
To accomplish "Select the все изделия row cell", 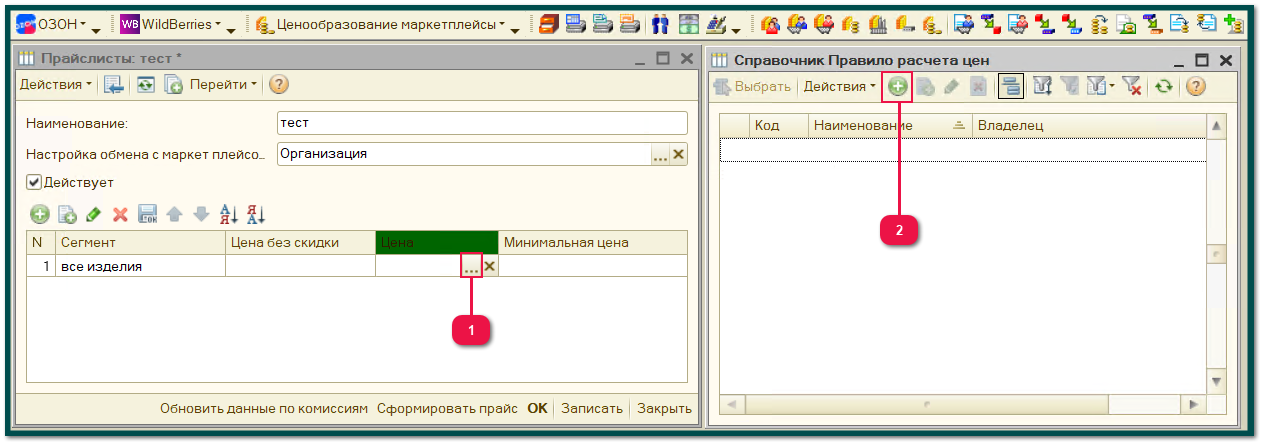I will point(140,266).
